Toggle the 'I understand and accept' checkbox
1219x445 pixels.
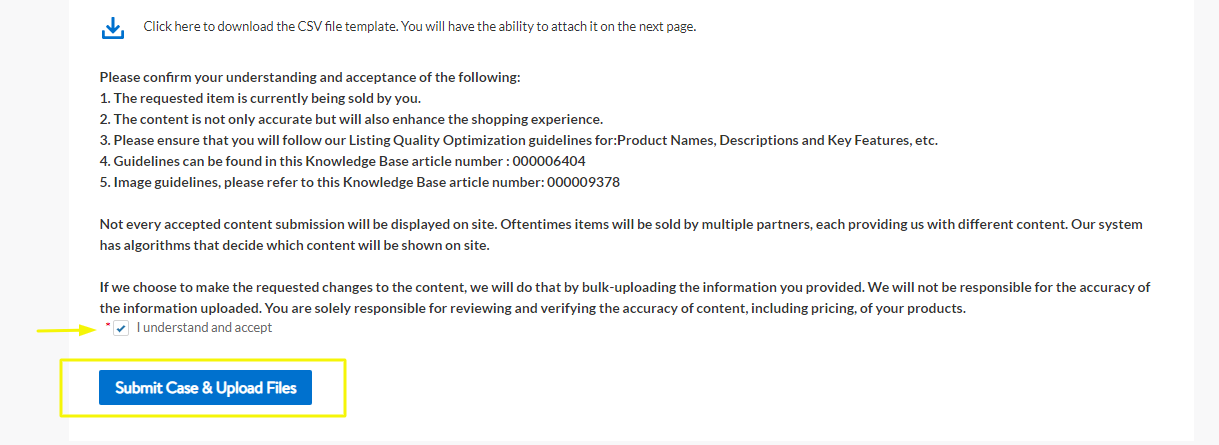pyautogui.click(x=121, y=328)
